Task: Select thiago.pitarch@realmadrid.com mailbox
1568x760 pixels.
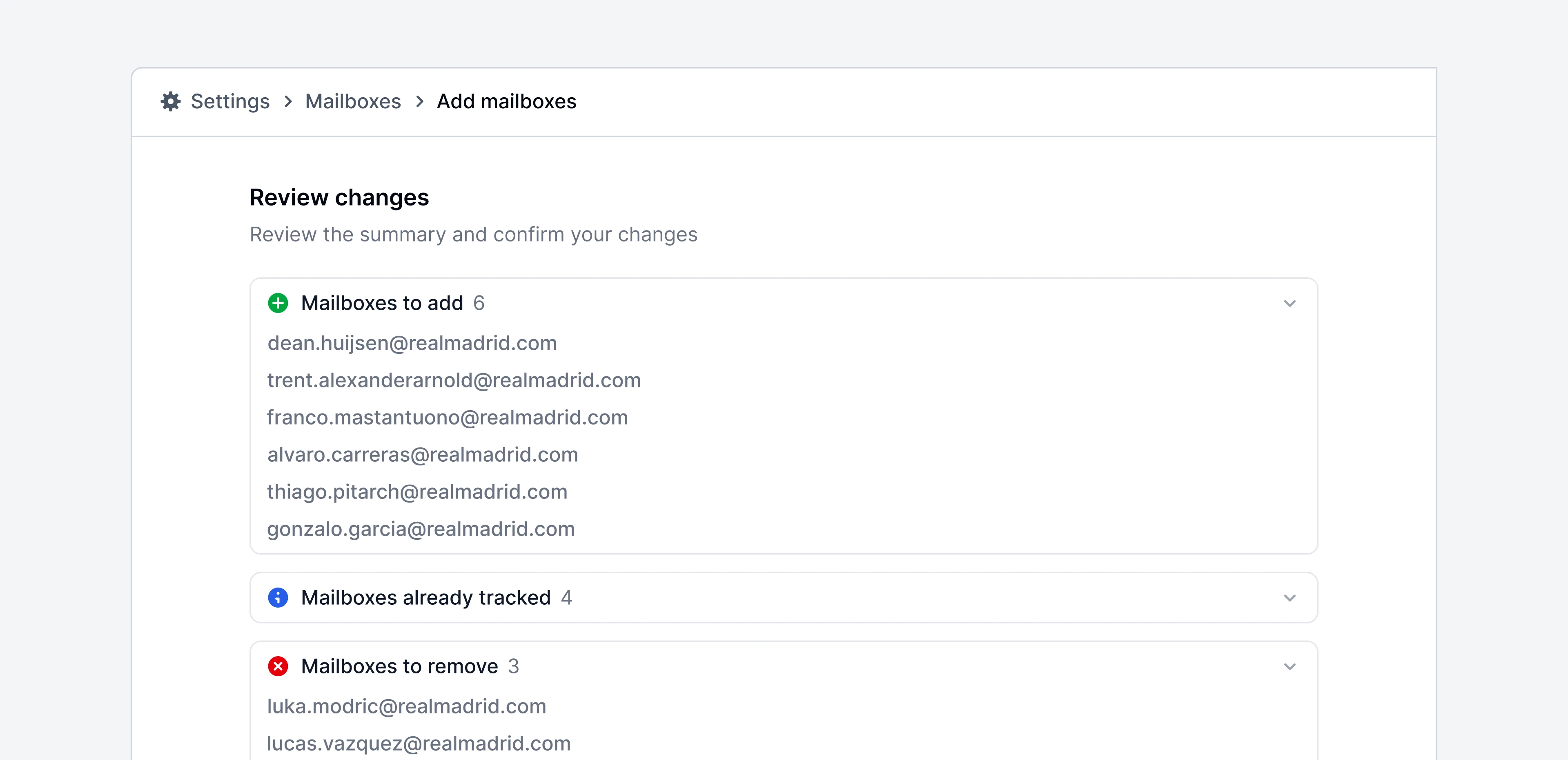Action: point(417,492)
